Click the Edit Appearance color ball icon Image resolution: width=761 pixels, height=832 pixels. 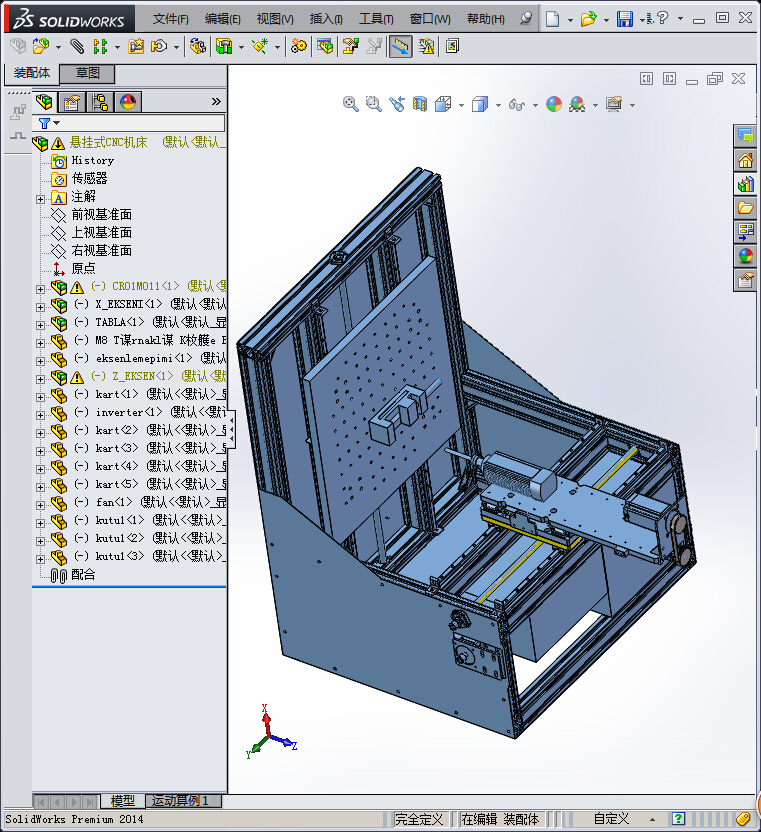coord(554,104)
